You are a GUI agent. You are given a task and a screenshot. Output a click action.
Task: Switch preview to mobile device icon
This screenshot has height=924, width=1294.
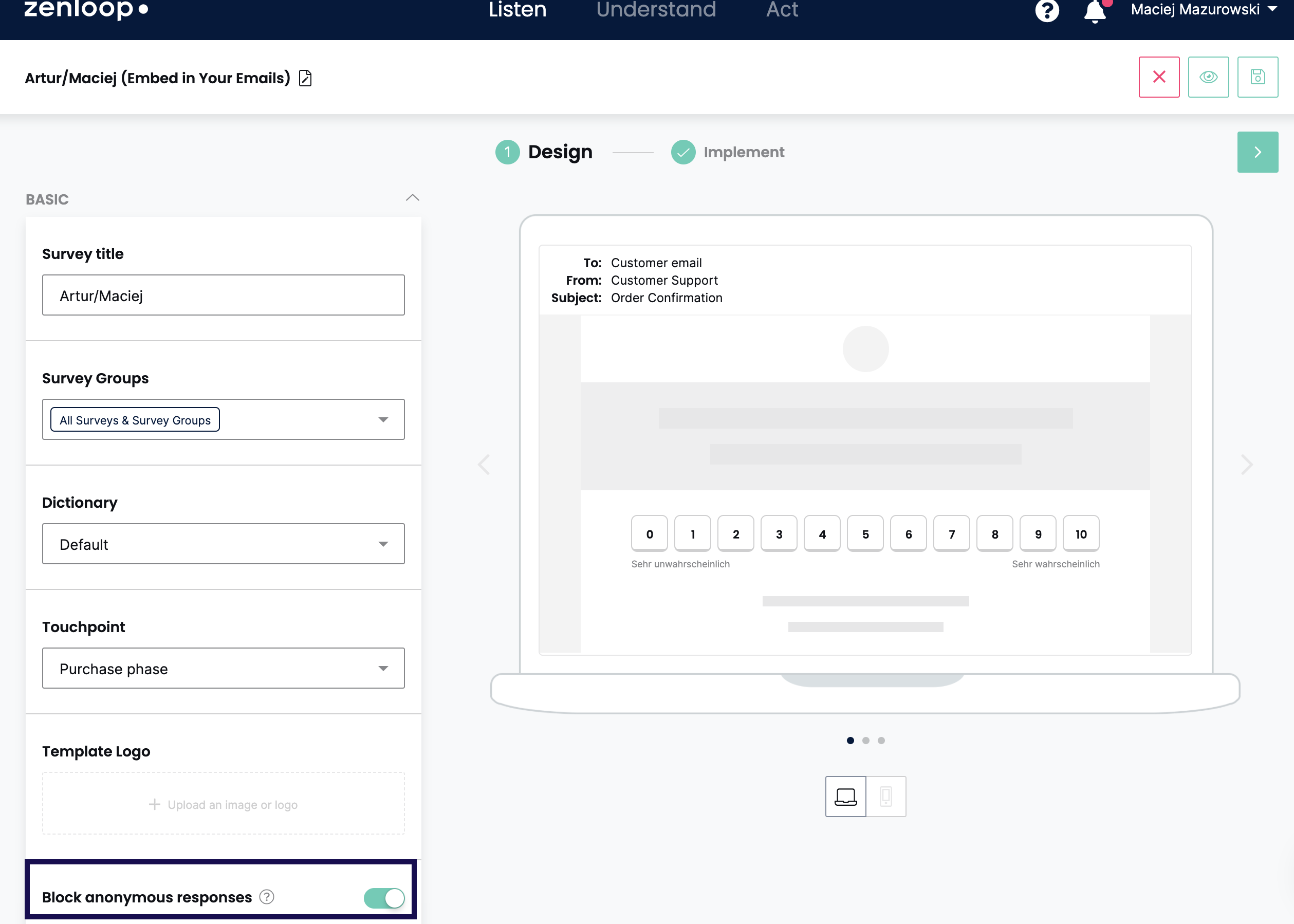885,796
